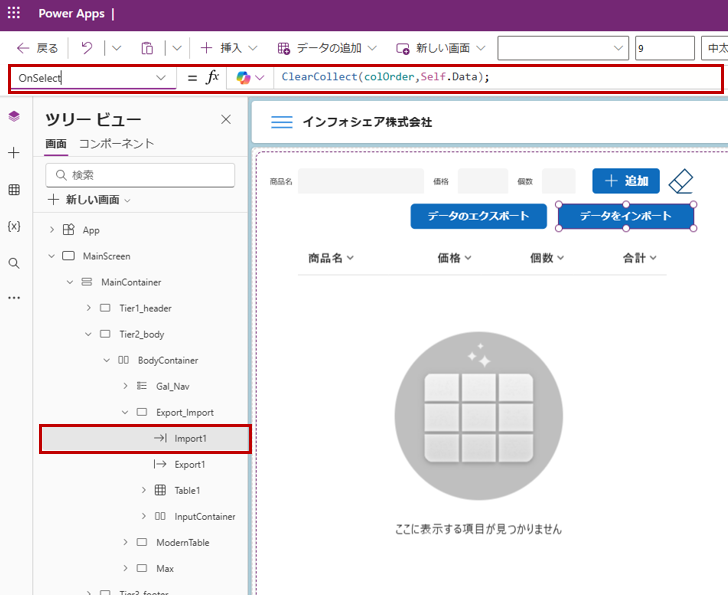Click the Insert plus icon in sidebar

(14, 153)
